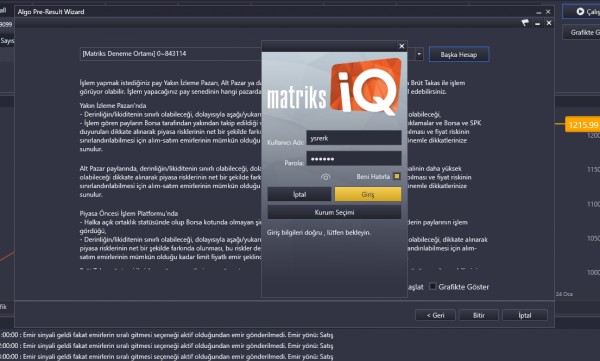
Task: Click İptal in the Matriks login dialog
Action: click(299, 194)
